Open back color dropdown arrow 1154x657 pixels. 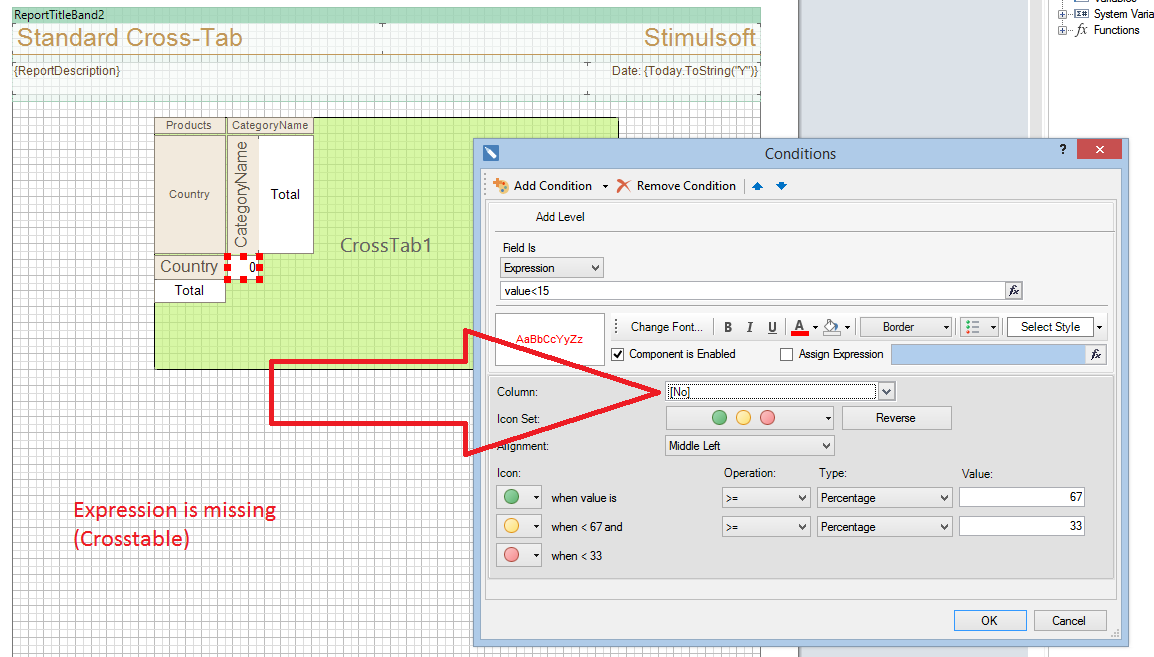pos(847,327)
